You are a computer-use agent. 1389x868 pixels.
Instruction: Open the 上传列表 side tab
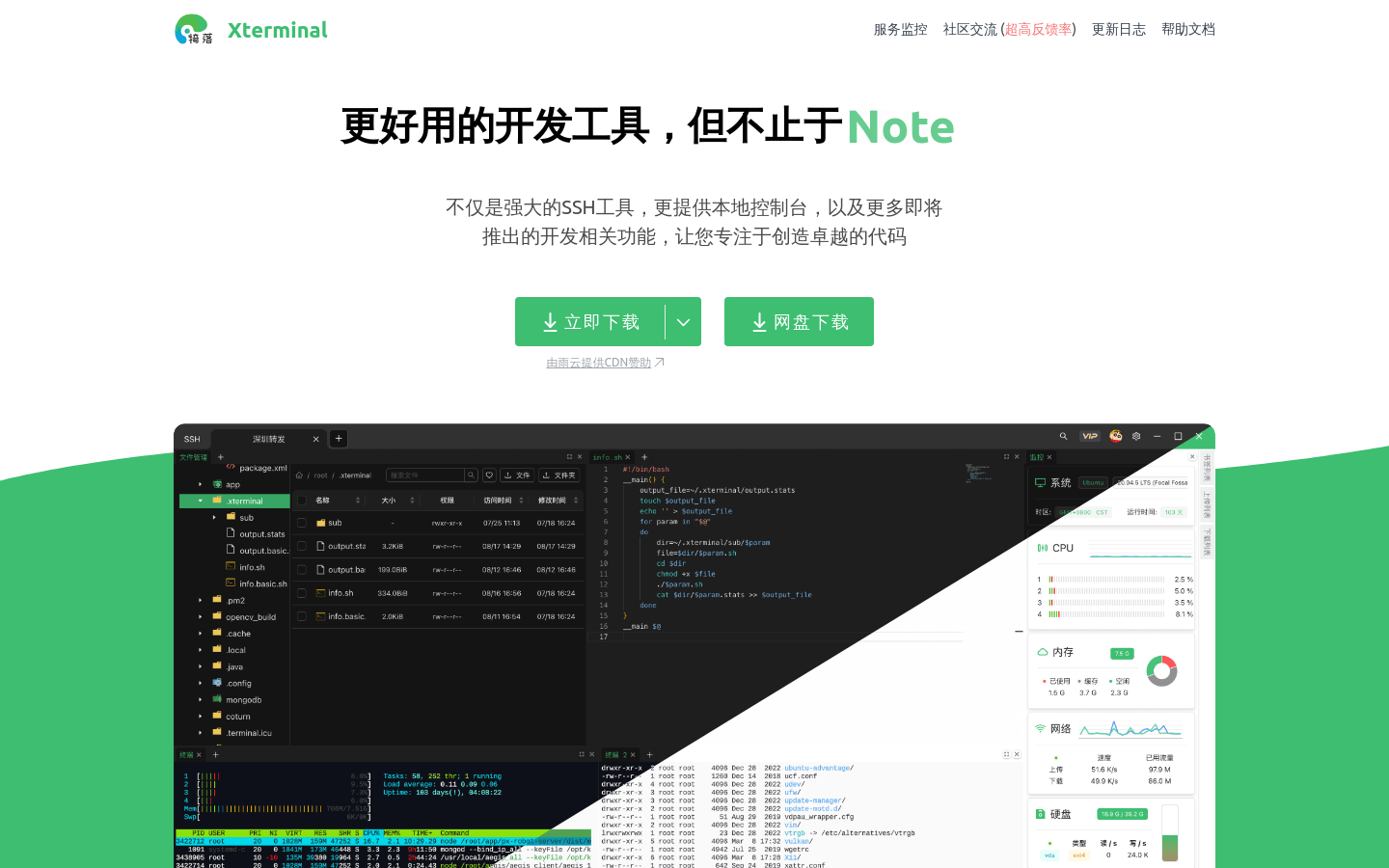pos(1207,505)
